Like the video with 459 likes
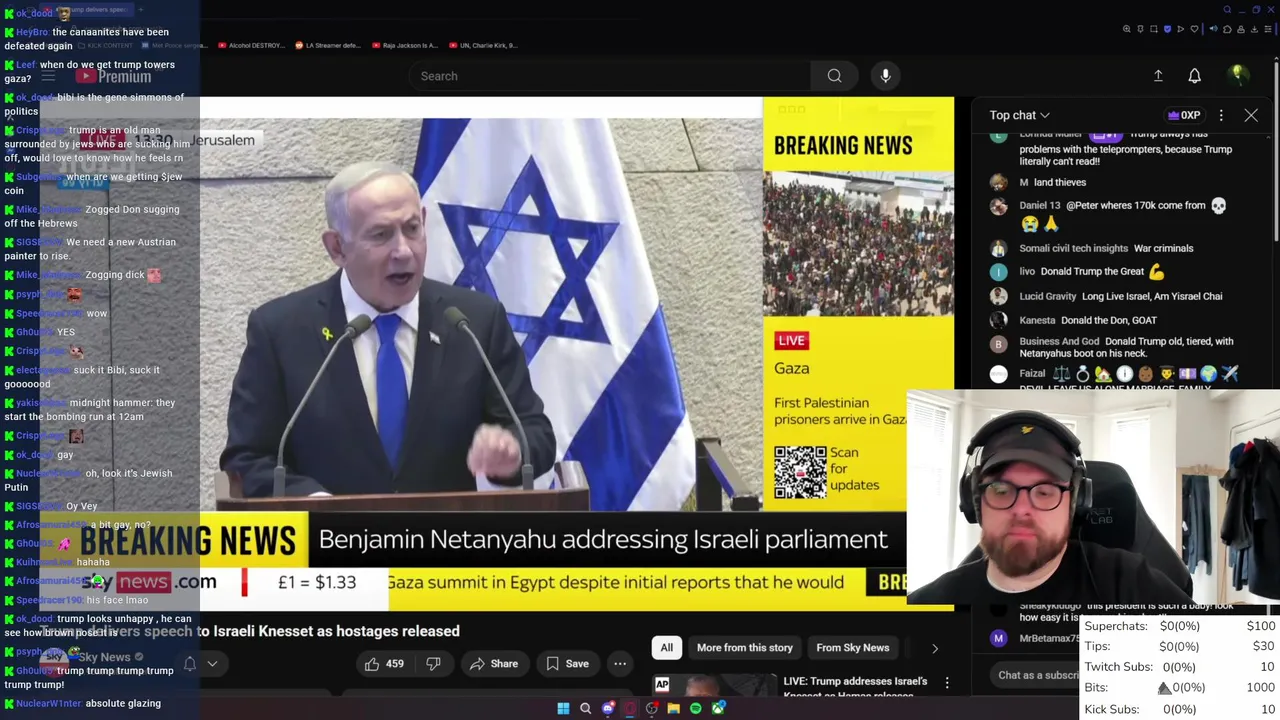The image size is (1280, 720). [384, 664]
